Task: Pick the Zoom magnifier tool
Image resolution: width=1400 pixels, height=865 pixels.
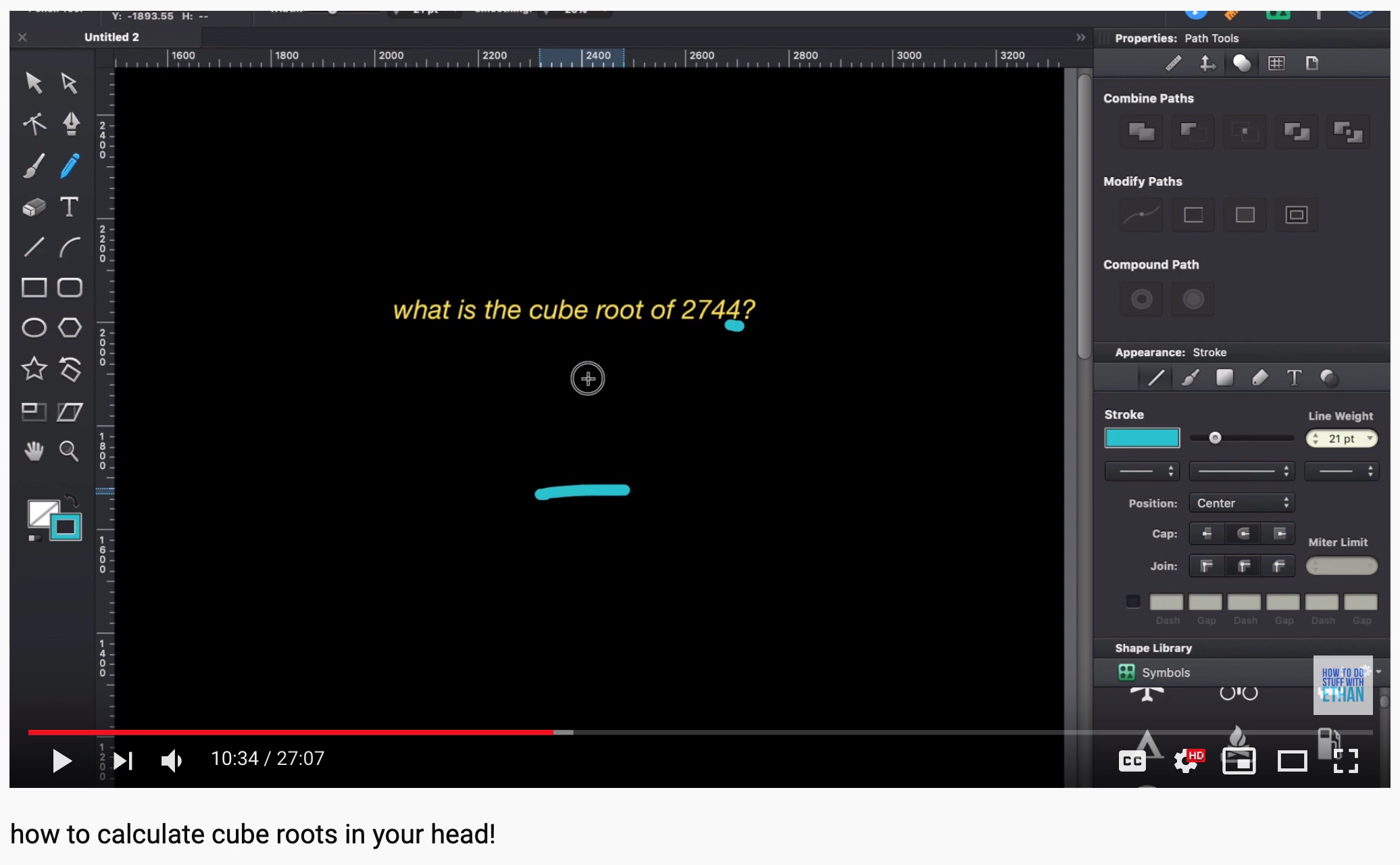Action: [x=69, y=451]
